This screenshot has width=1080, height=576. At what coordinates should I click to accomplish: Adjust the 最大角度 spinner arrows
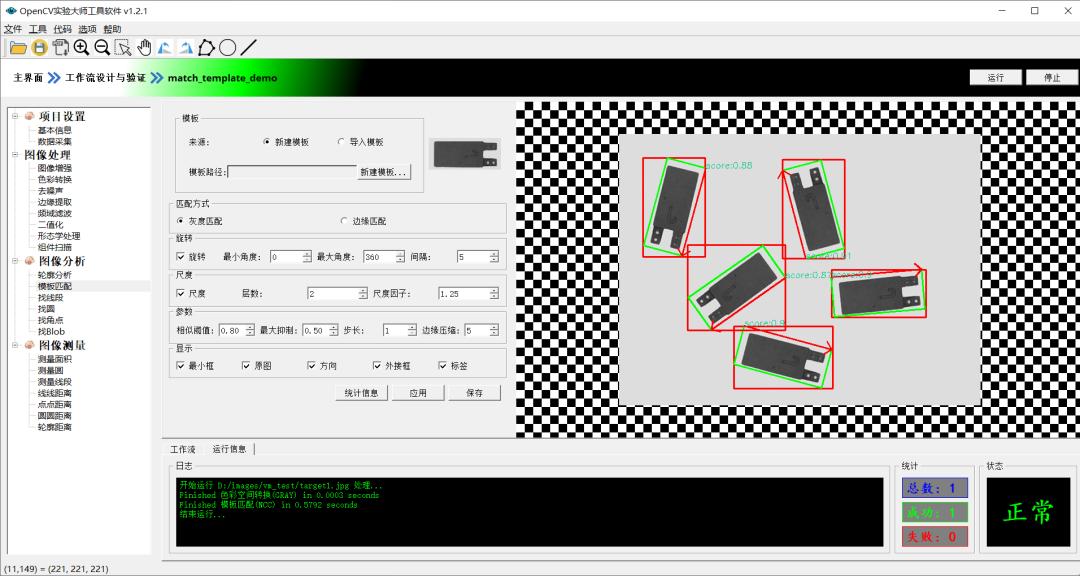click(400, 257)
